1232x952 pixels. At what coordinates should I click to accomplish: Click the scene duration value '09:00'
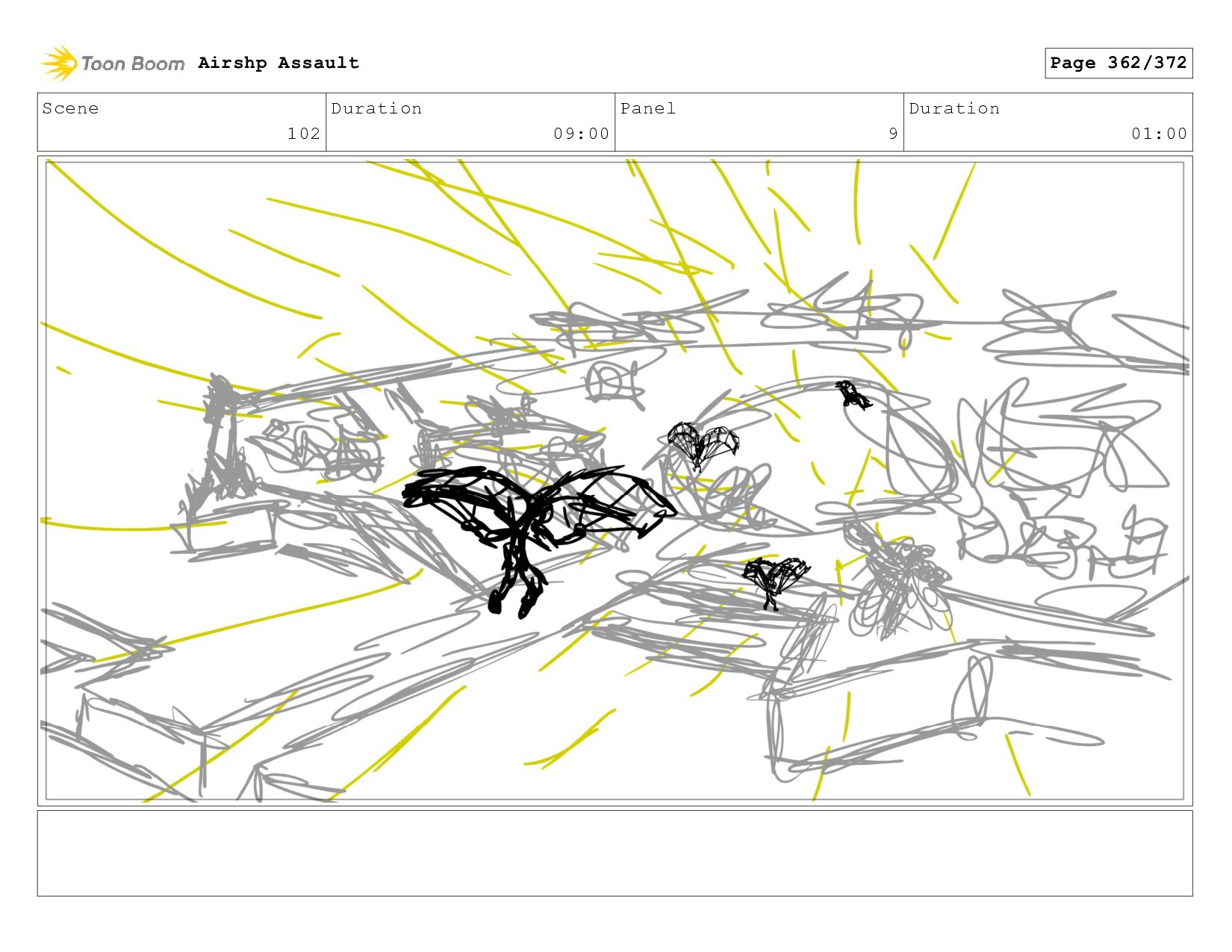(582, 134)
